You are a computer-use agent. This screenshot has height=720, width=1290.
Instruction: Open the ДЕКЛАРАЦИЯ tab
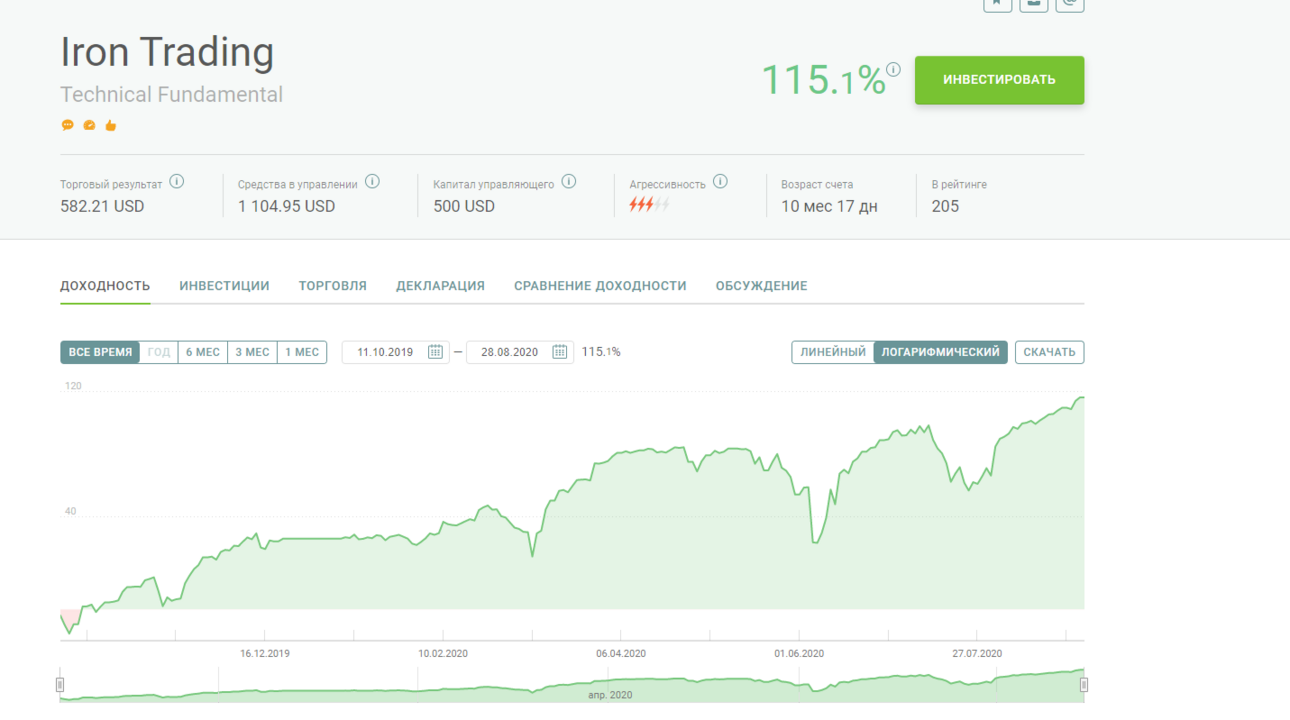click(440, 286)
